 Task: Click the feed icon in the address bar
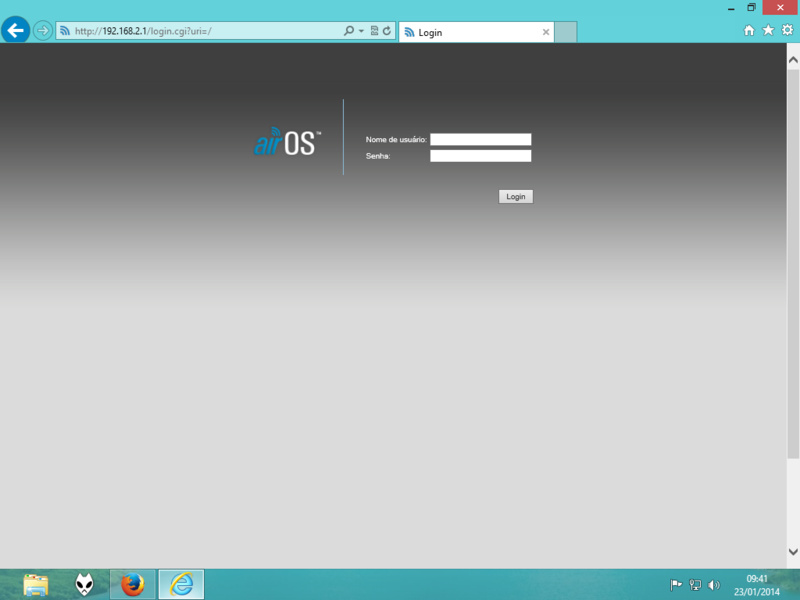(65, 31)
